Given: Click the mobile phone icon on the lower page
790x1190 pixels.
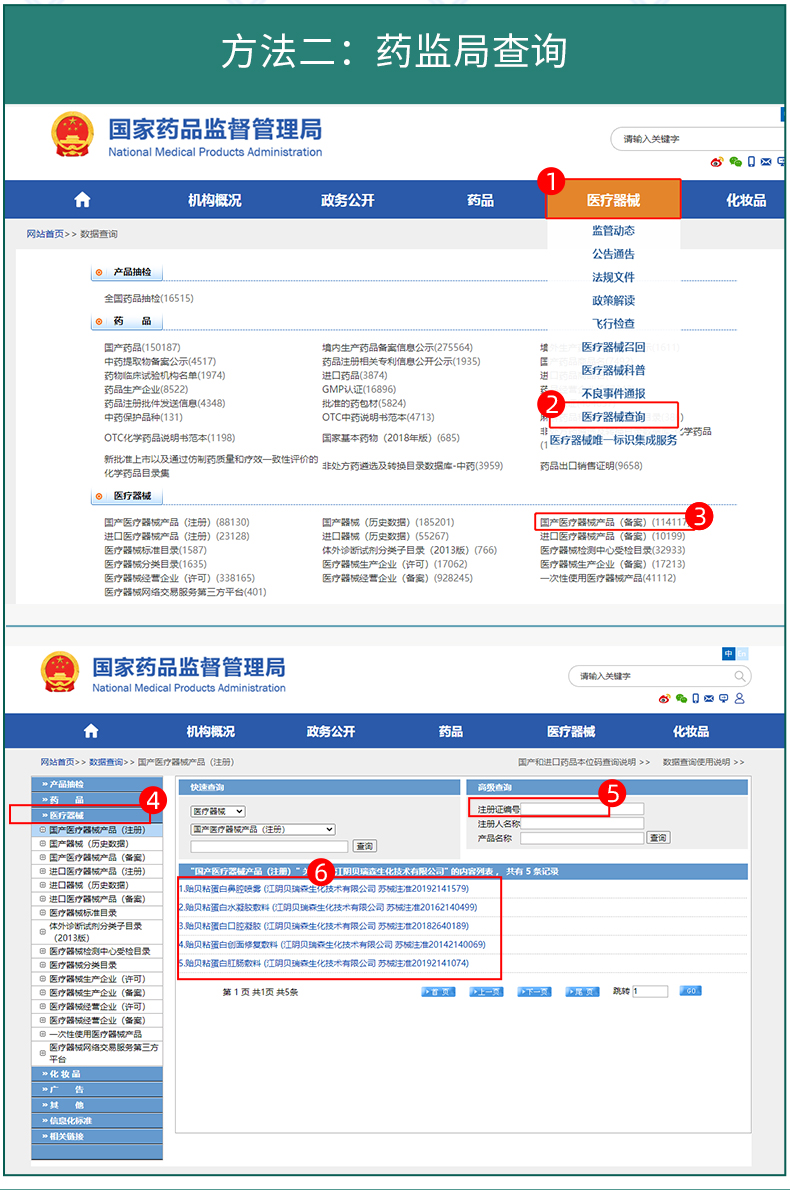Looking at the screenshot, I should pos(695,698).
